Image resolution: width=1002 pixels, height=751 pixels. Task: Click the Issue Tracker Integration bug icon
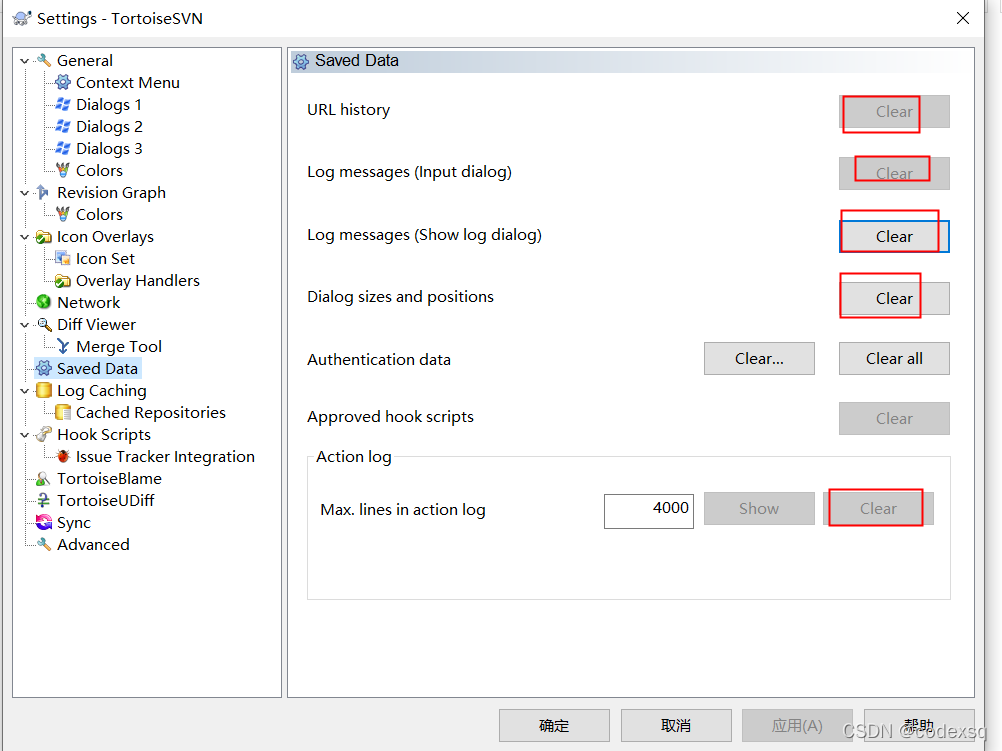pos(63,456)
